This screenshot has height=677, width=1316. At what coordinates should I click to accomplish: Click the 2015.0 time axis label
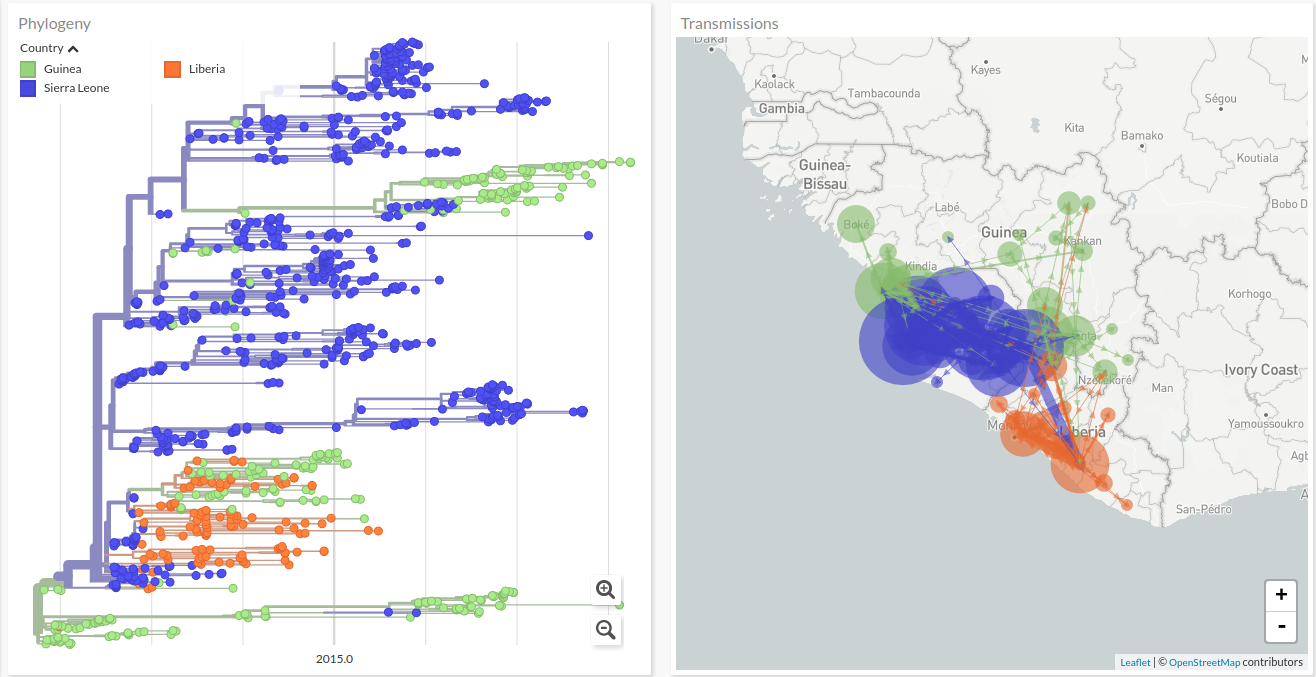pyautogui.click(x=334, y=659)
